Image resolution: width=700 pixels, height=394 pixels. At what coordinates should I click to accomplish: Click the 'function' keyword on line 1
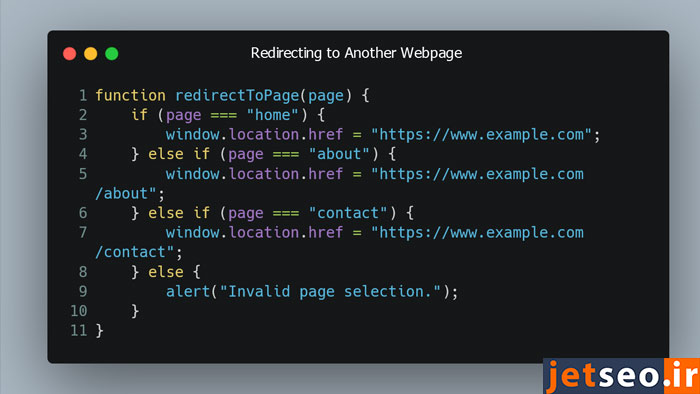pos(130,95)
